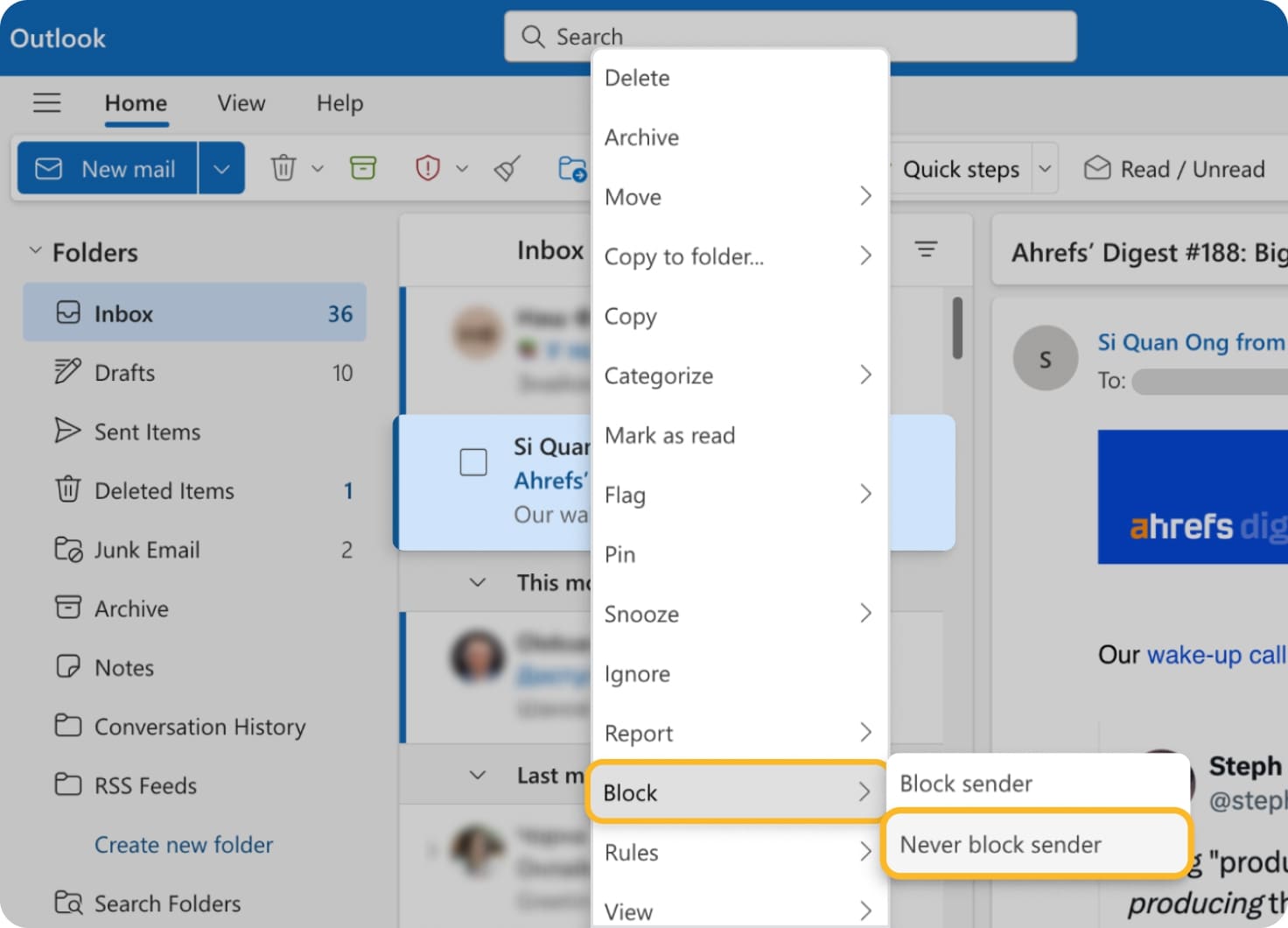Open the Rules submenu
Image resolution: width=1288 pixels, height=928 pixels.
(x=740, y=852)
